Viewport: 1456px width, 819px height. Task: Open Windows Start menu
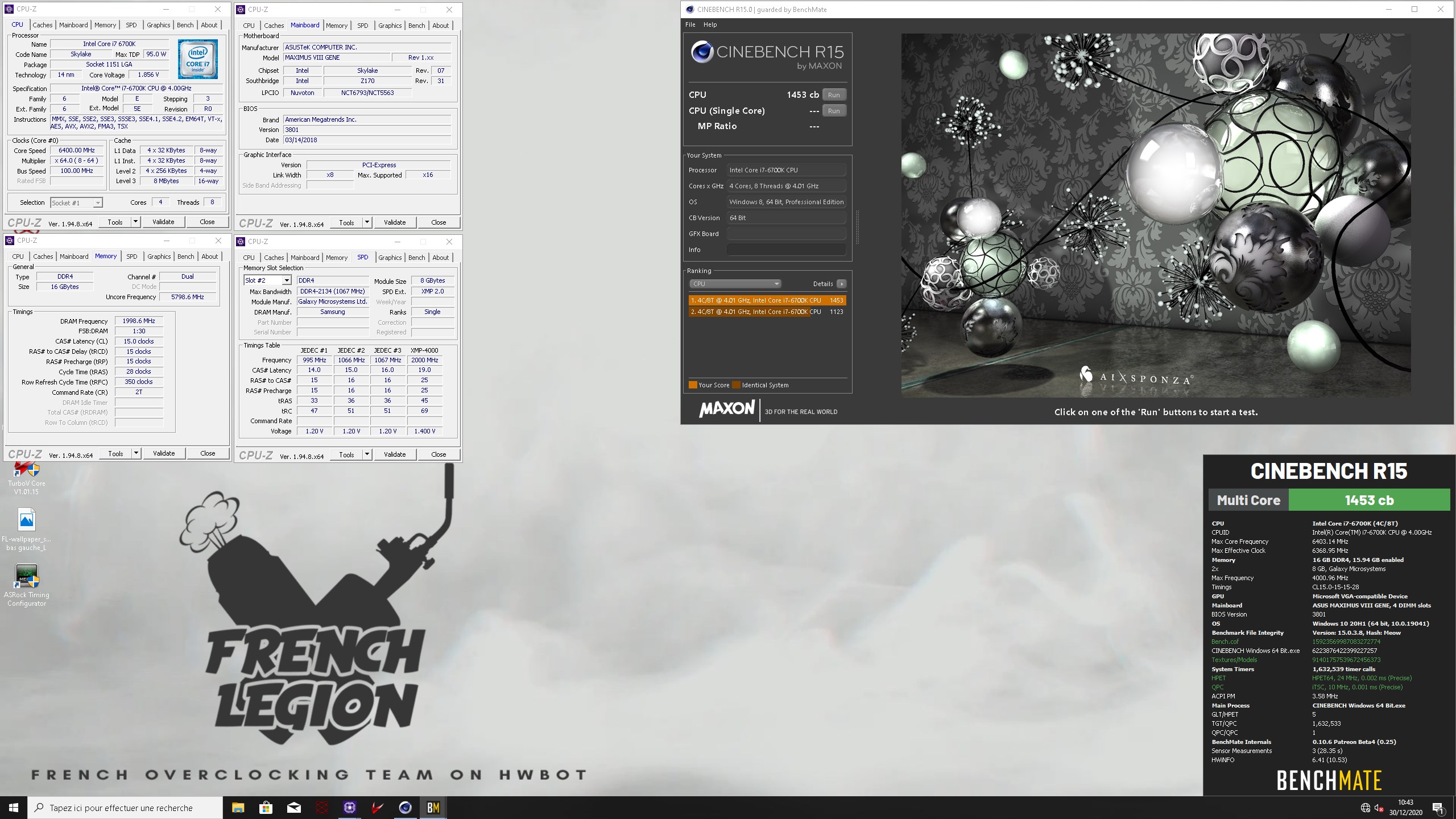[x=14, y=808]
